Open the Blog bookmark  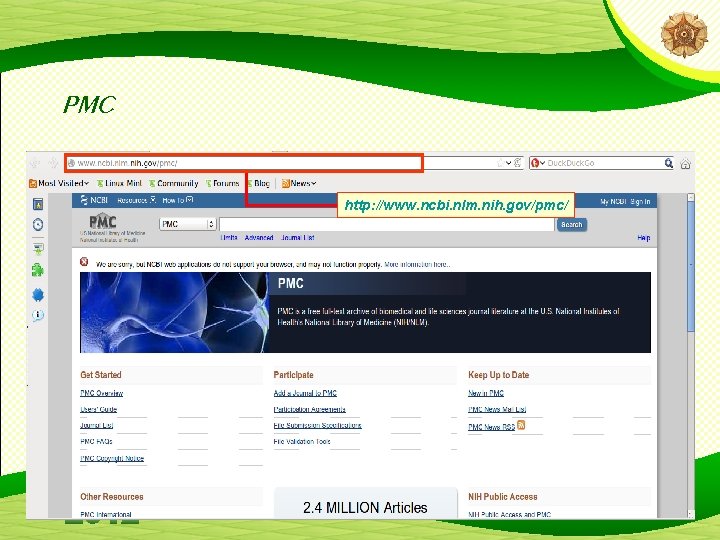[258, 183]
